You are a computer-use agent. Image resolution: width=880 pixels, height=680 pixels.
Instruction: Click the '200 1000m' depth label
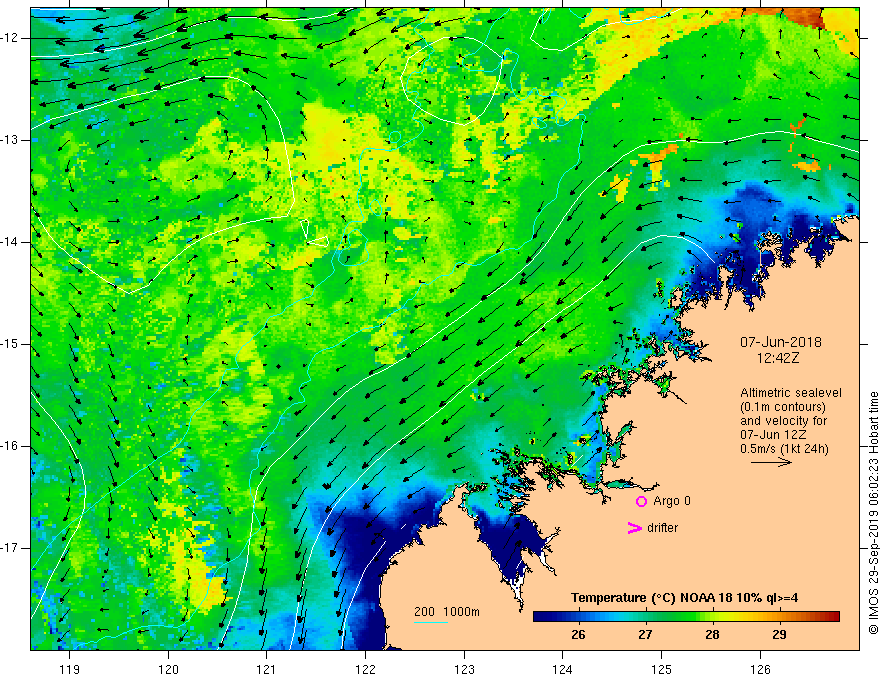(x=447, y=612)
